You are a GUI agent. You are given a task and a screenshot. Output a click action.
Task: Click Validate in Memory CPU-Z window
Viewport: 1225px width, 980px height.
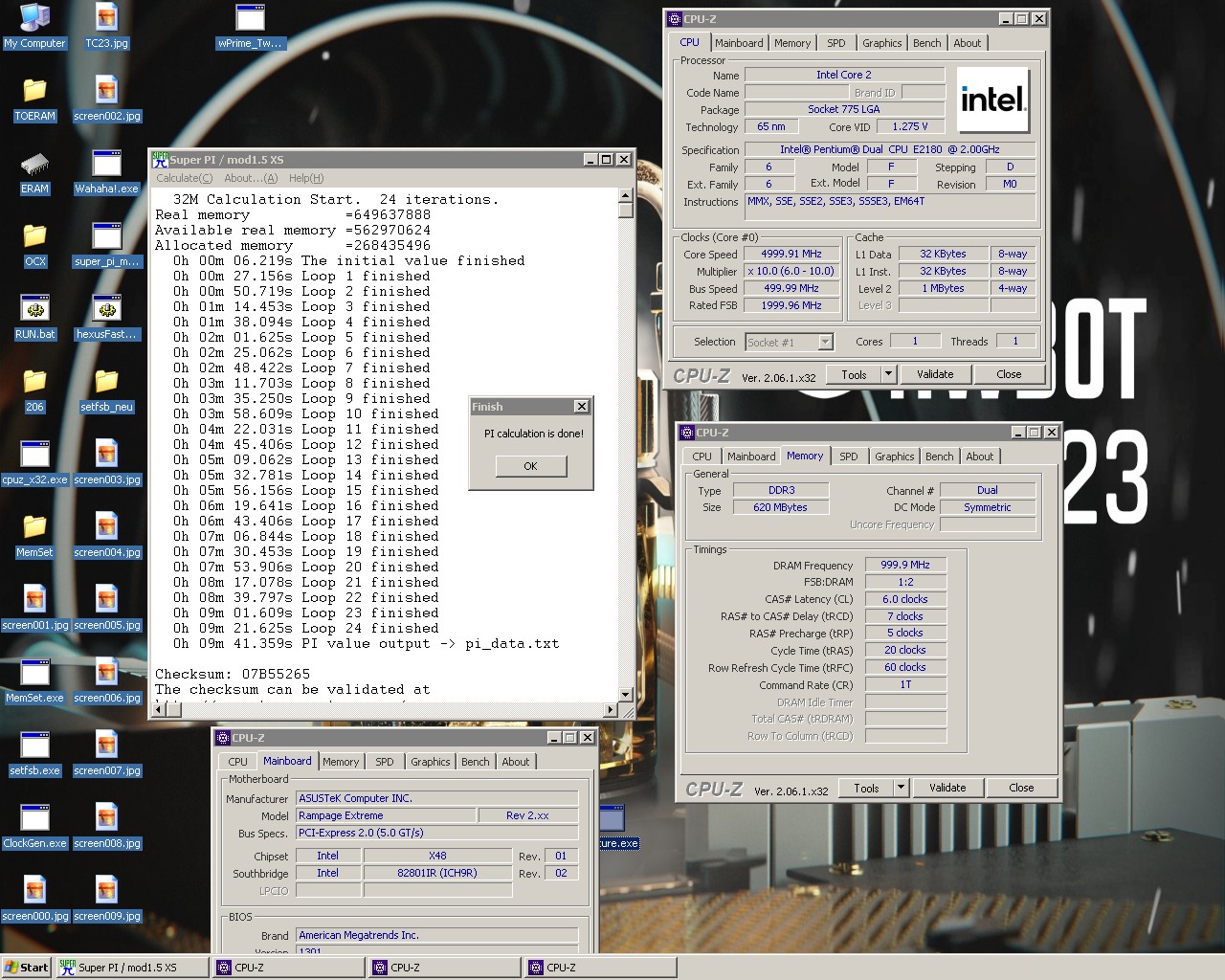pyautogui.click(x=947, y=788)
